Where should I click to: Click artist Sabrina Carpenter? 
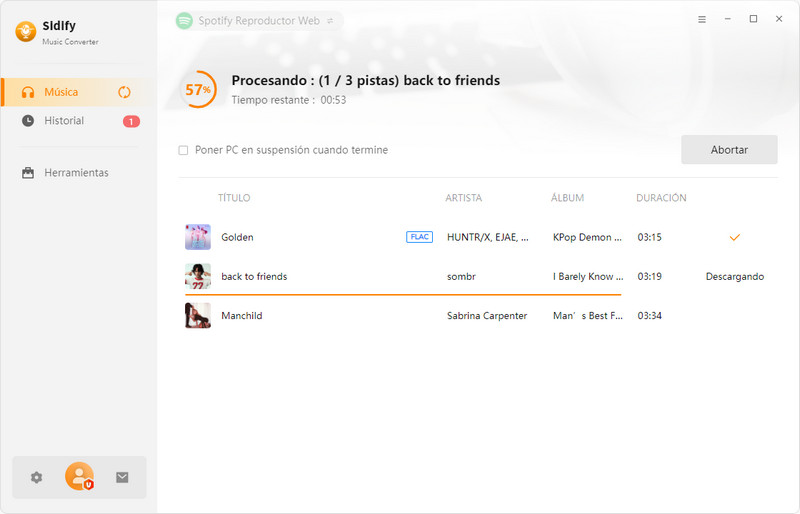[x=487, y=316]
